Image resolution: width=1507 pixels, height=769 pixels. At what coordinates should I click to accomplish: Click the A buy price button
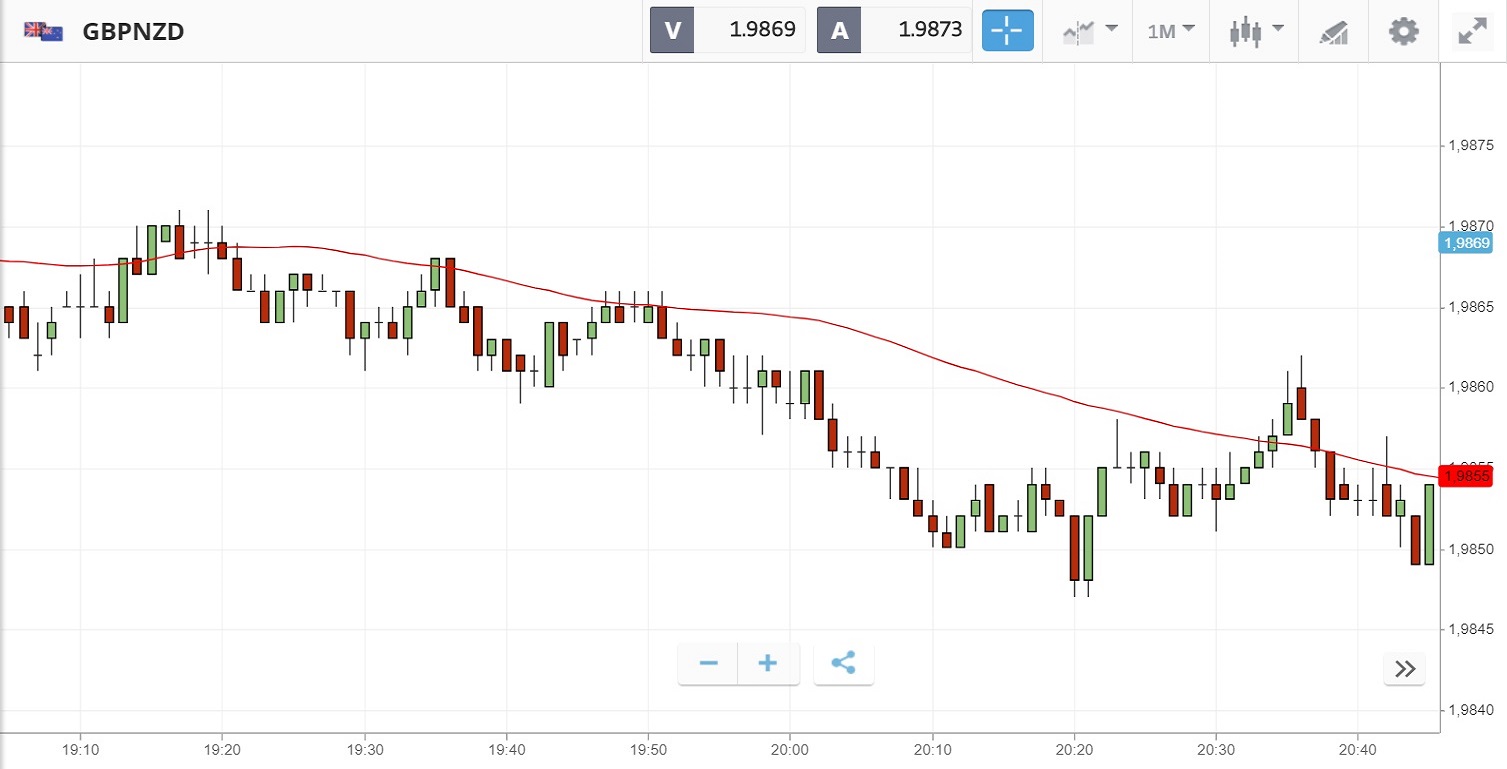point(840,30)
